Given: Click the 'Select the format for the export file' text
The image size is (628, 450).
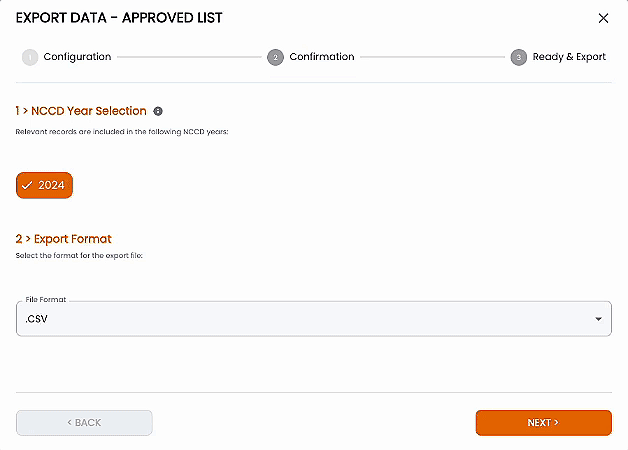Looking at the screenshot, I should pos(79,257).
